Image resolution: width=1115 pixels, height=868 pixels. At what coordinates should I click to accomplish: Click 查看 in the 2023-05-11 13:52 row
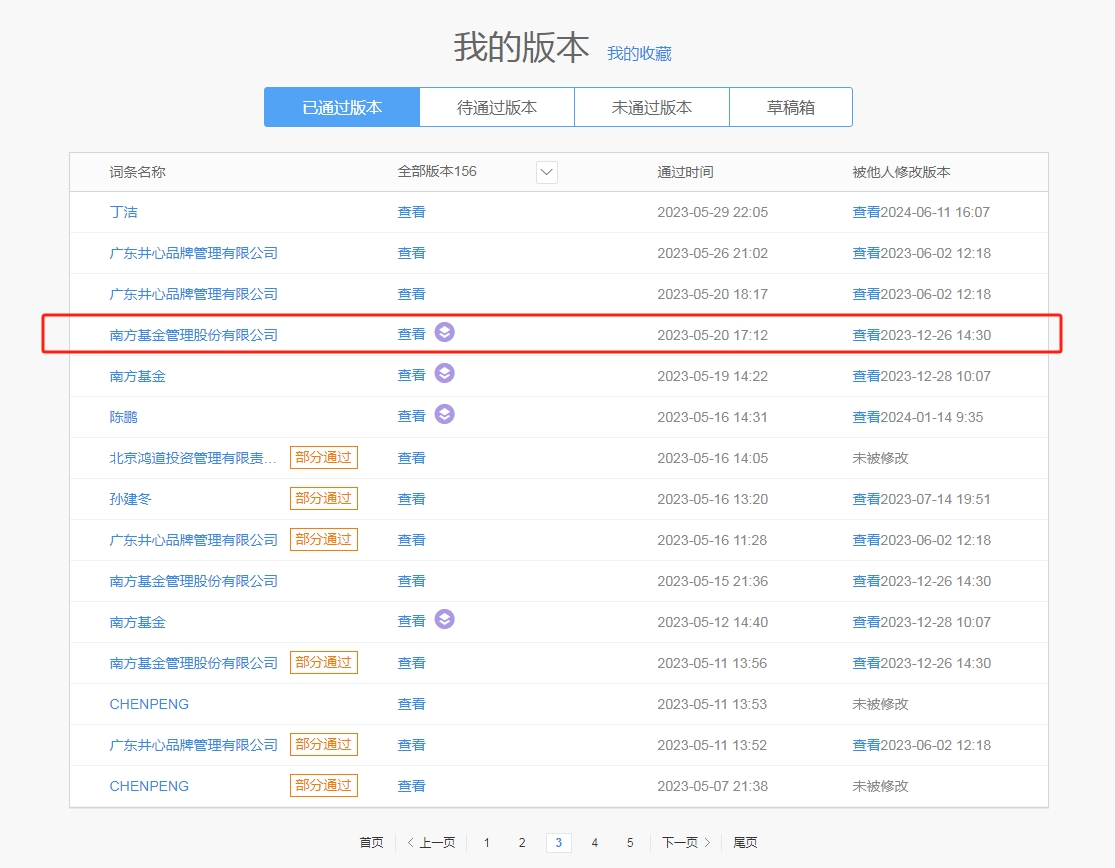coord(411,745)
